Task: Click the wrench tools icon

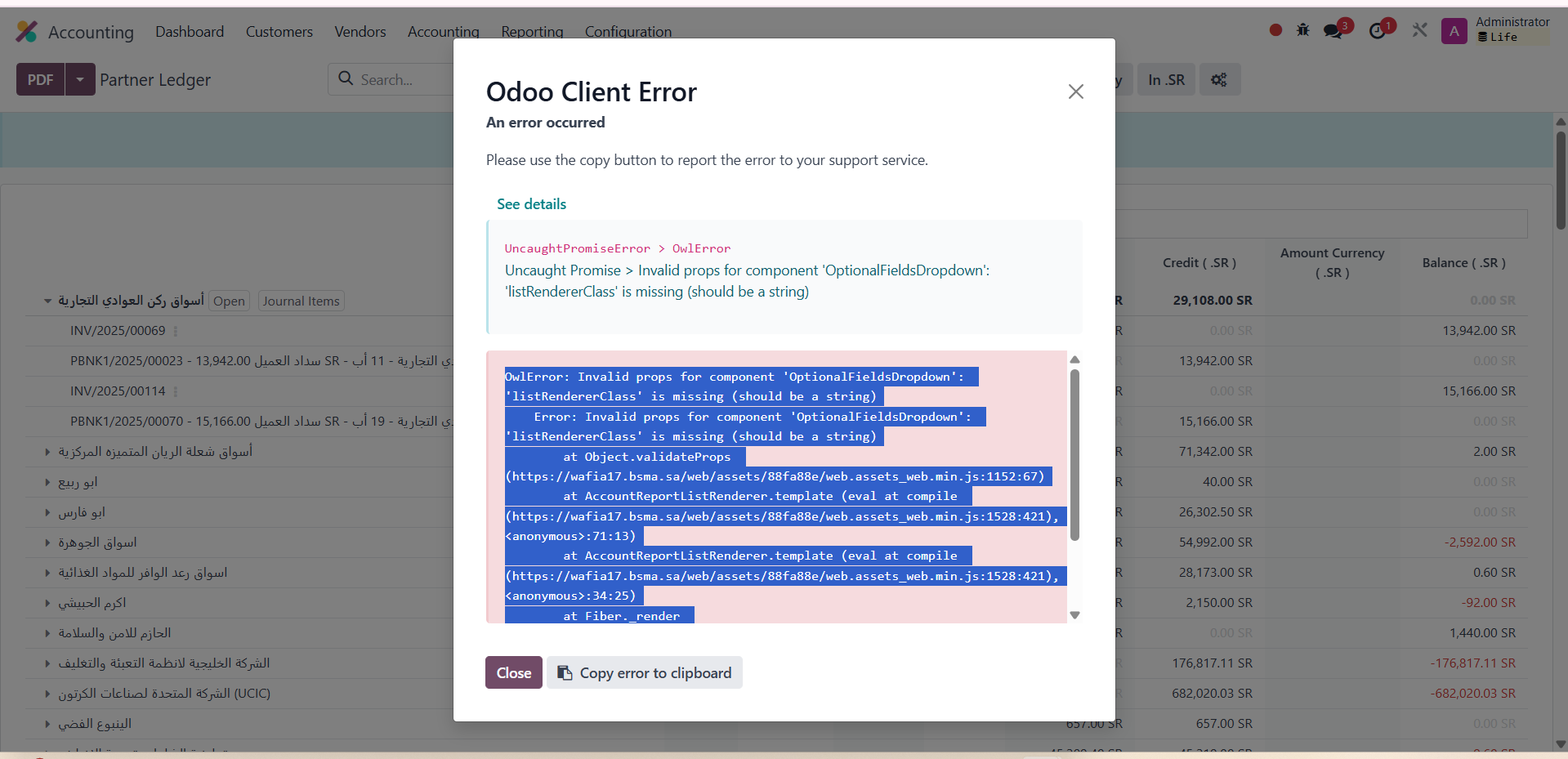Action: coord(1420,30)
